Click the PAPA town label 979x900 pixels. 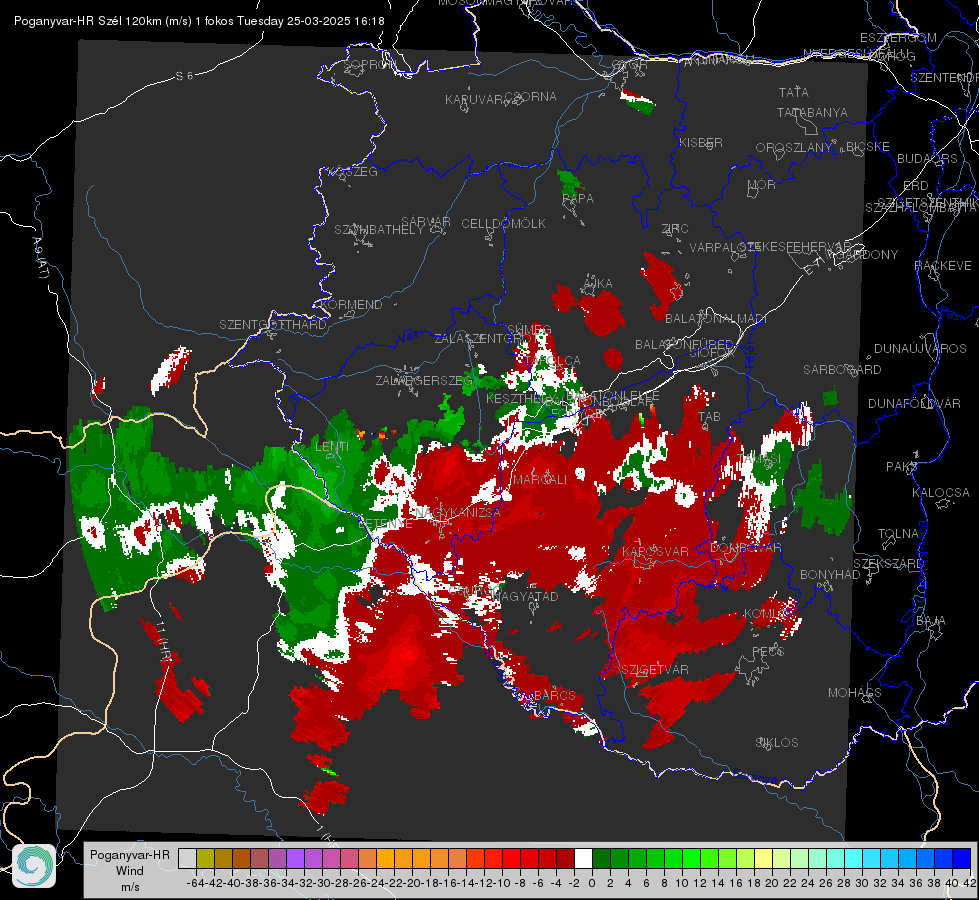(578, 199)
